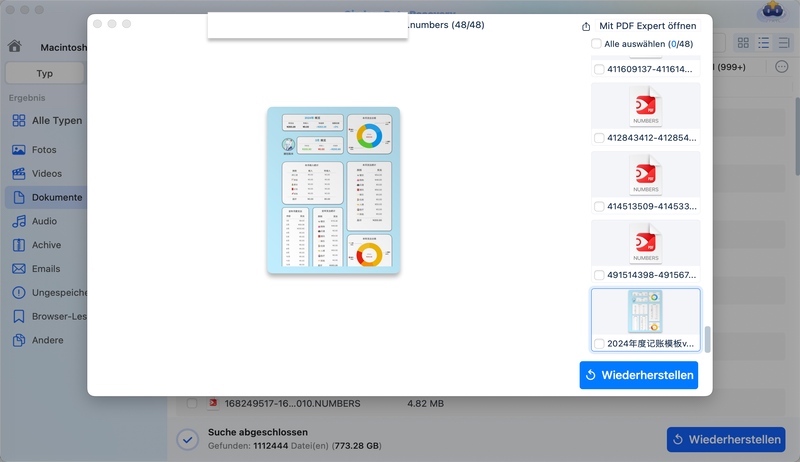The height and width of the screenshot is (462, 800).
Task: Select the Fotos category
Action: point(46,149)
